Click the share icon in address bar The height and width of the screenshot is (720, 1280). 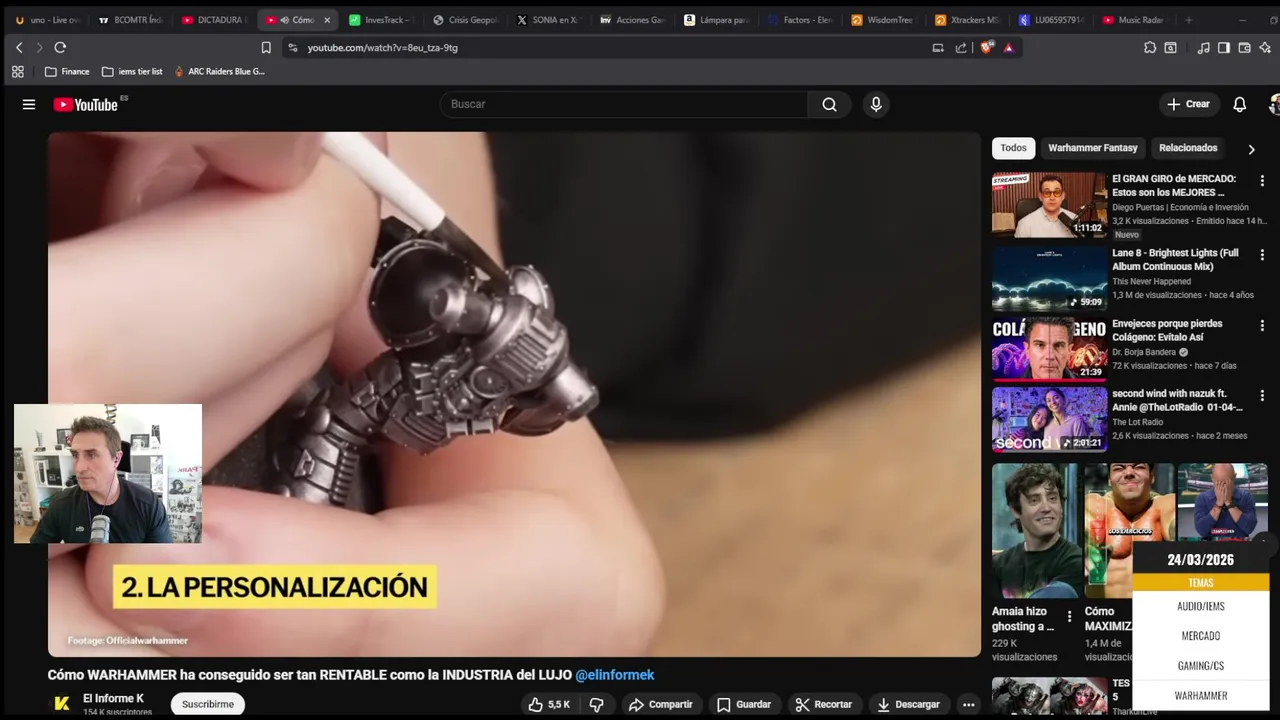click(x=961, y=47)
